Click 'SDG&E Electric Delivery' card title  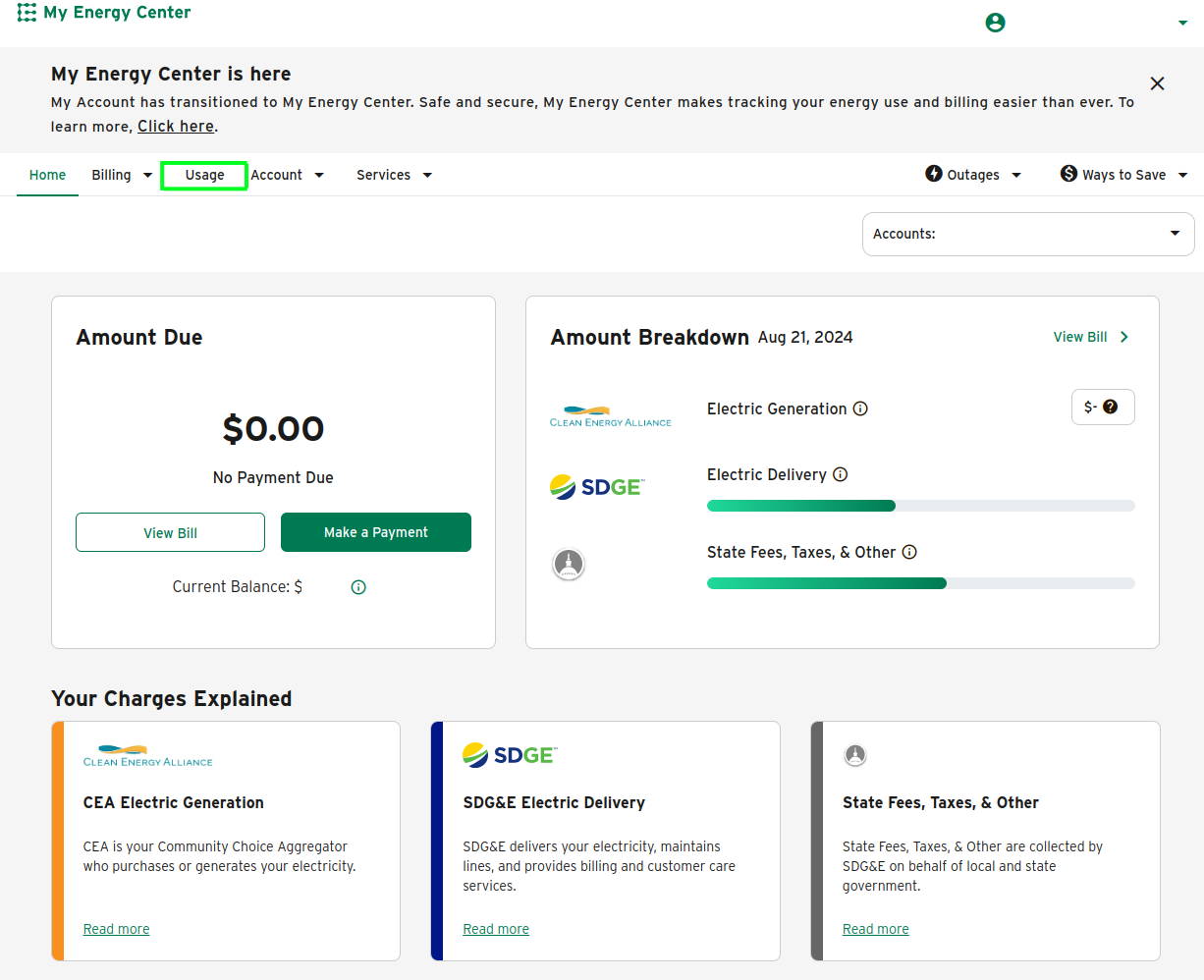tap(554, 802)
